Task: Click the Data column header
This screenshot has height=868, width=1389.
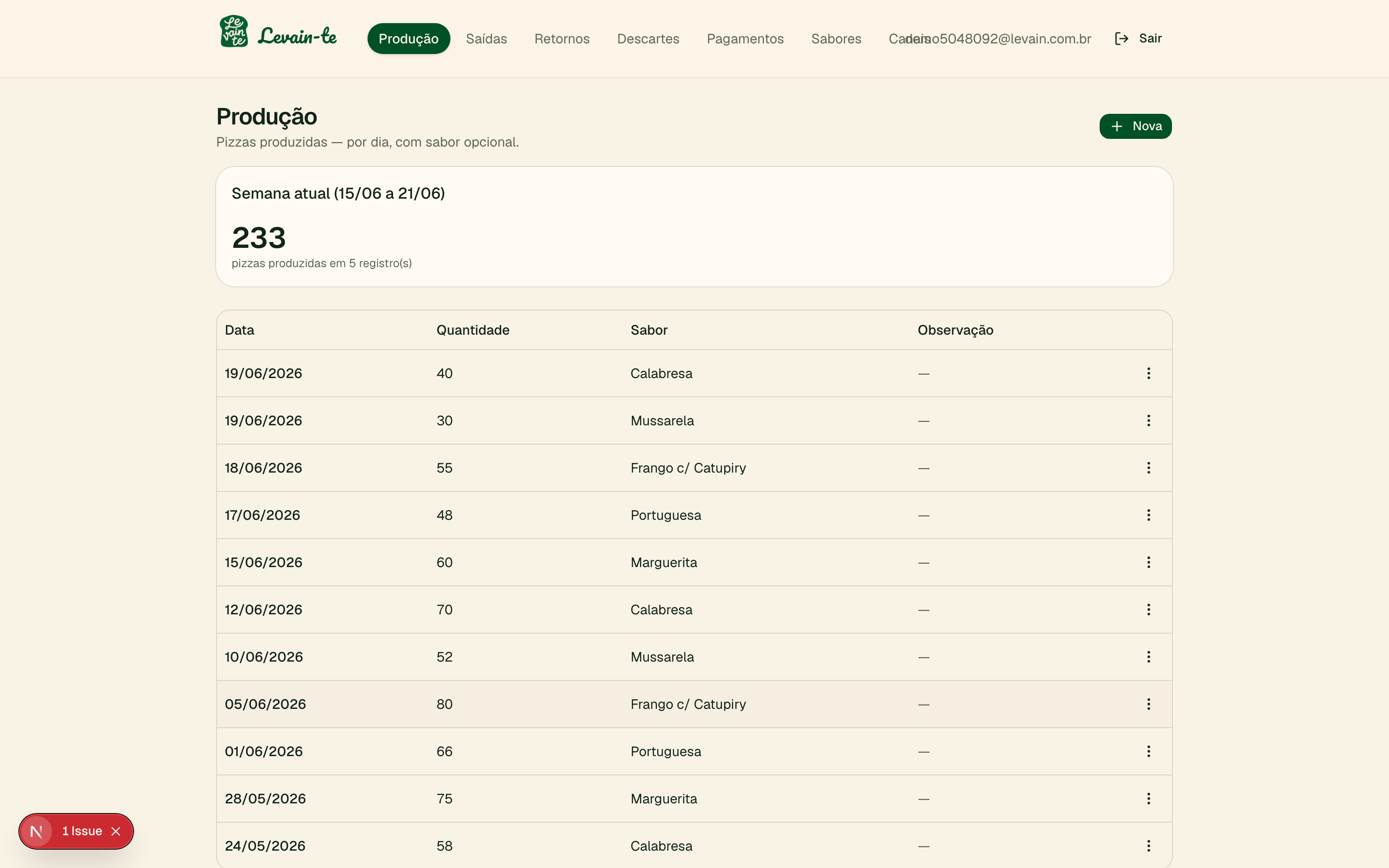Action: [x=239, y=330]
